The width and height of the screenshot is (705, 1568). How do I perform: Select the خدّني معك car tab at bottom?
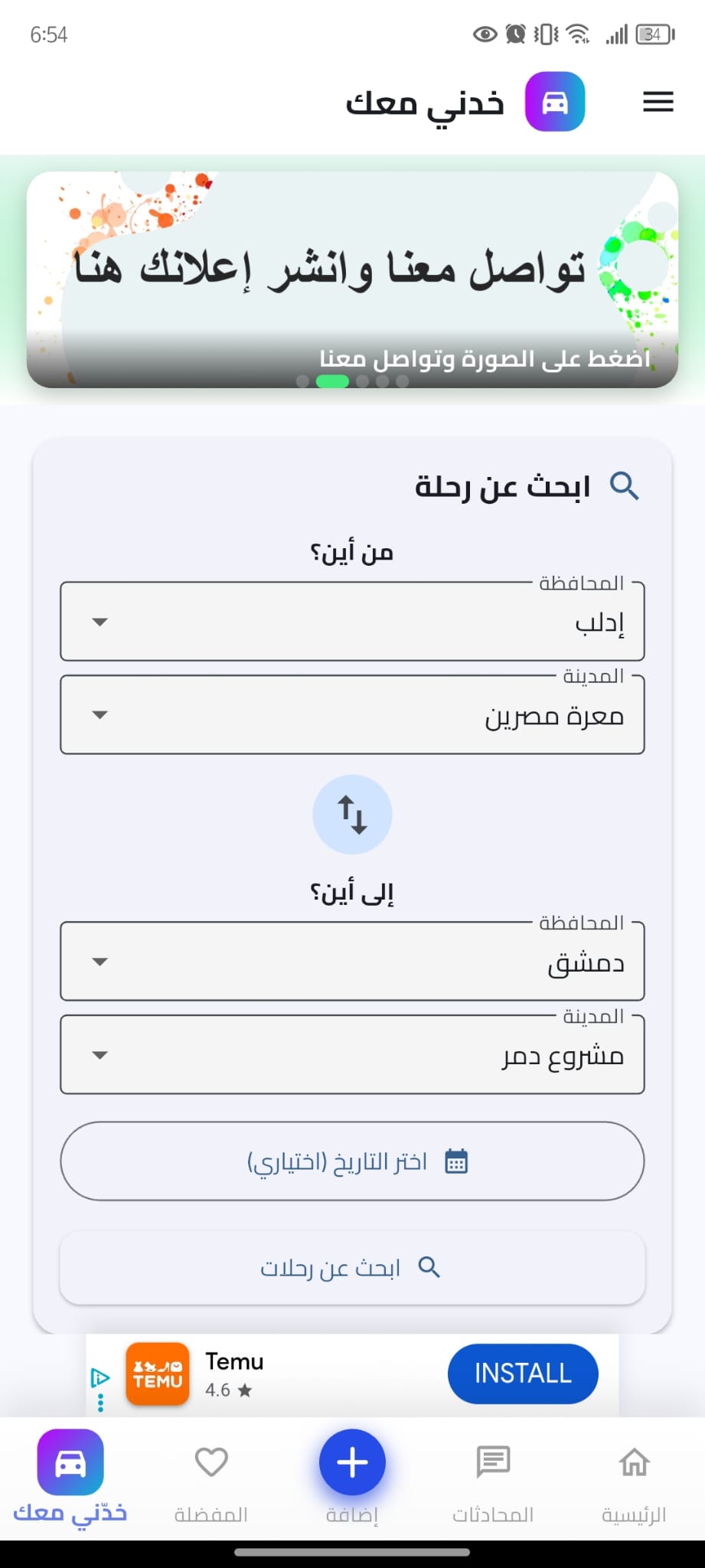coord(70,1461)
